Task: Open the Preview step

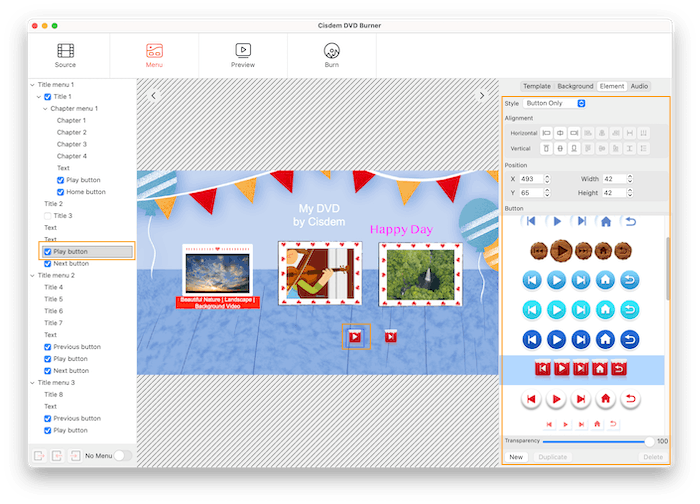Action: click(243, 55)
